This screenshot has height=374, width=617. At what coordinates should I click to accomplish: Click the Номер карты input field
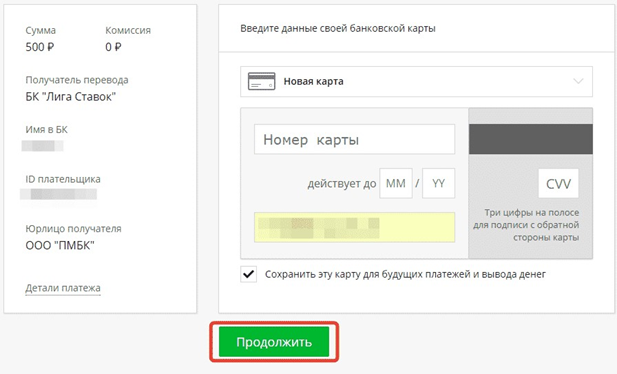355,139
